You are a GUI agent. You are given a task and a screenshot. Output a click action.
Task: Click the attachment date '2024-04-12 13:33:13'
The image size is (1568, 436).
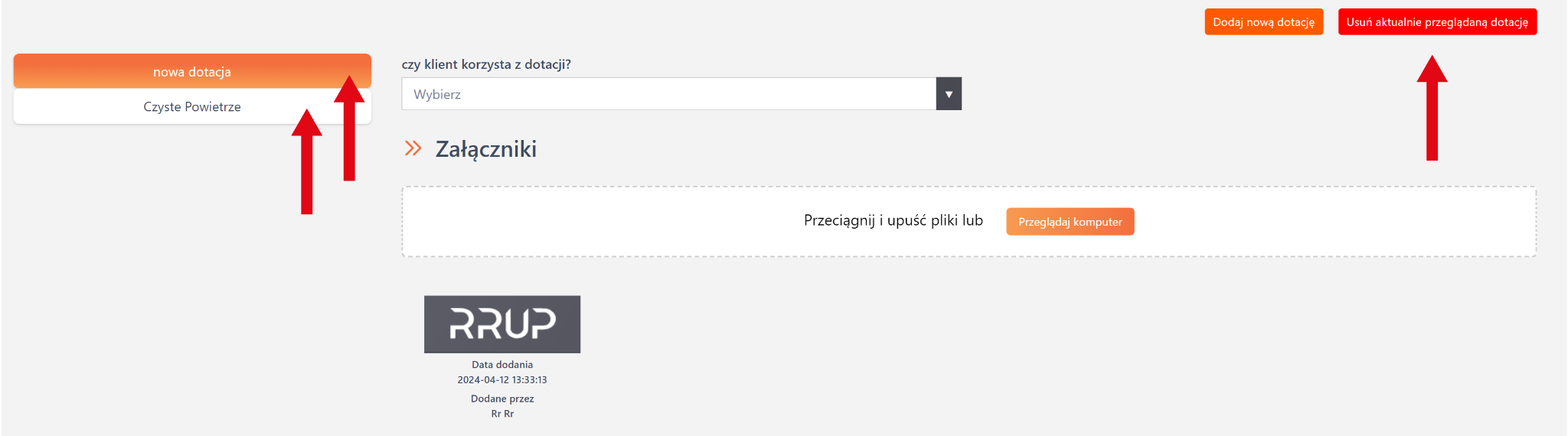pos(502,380)
